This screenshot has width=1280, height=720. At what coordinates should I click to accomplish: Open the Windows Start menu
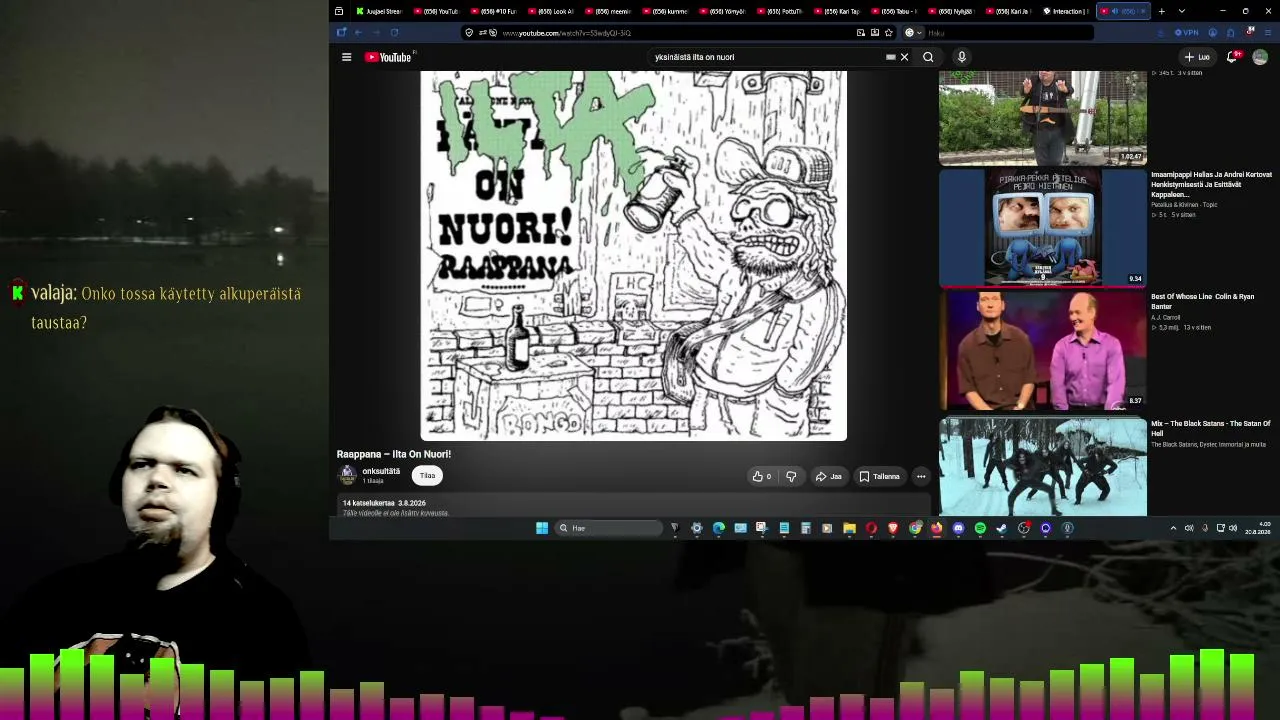pos(542,528)
